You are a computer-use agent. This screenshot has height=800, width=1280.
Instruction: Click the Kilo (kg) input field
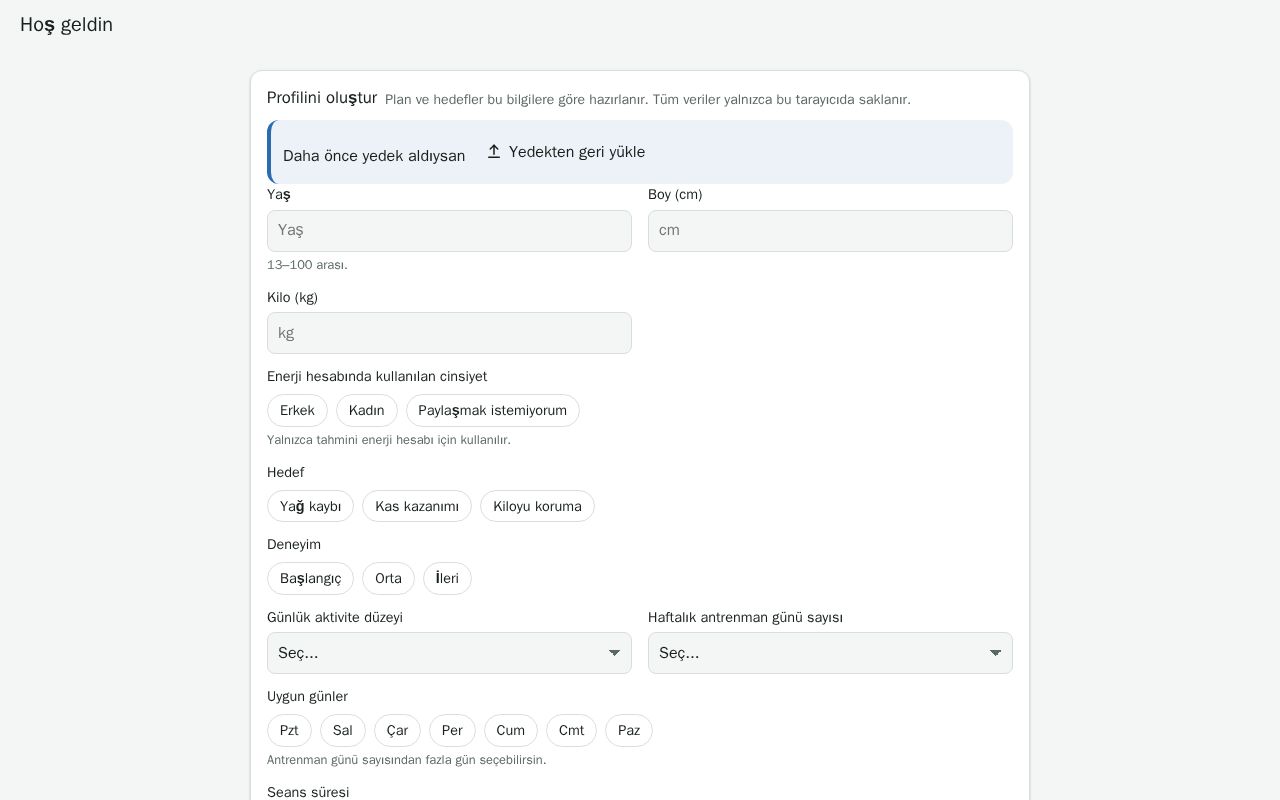(x=449, y=333)
